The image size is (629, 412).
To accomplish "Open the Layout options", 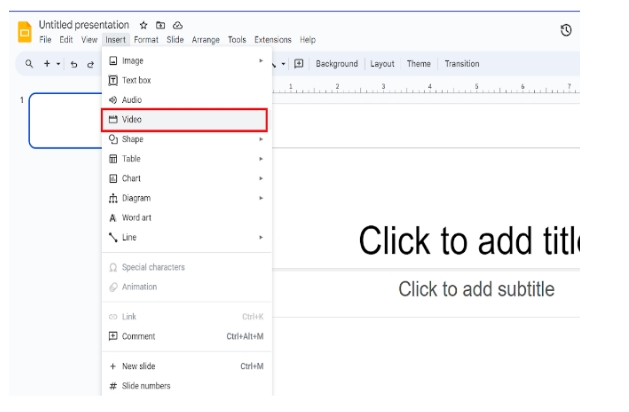I will (x=382, y=64).
